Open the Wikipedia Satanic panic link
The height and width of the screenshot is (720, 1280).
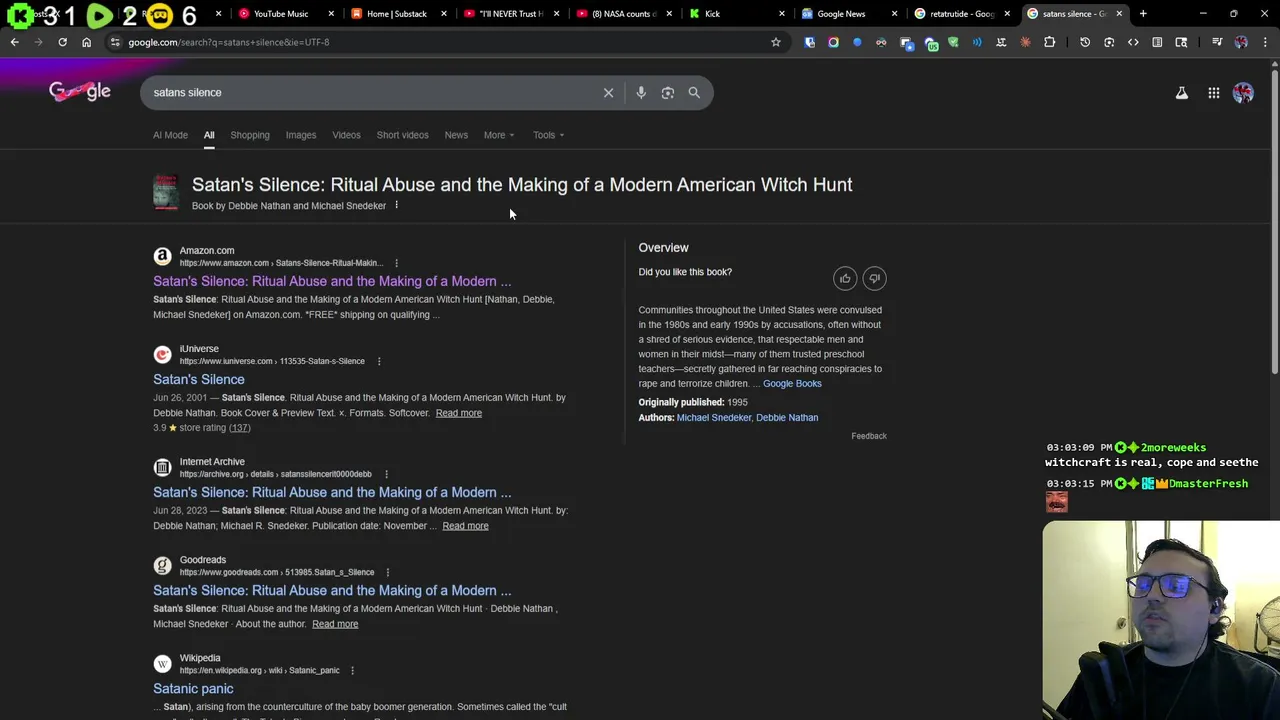pyautogui.click(x=193, y=688)
